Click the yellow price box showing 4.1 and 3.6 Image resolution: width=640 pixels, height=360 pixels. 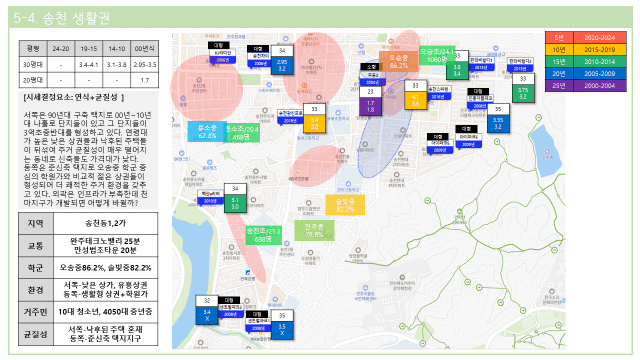tap(415, 100)
